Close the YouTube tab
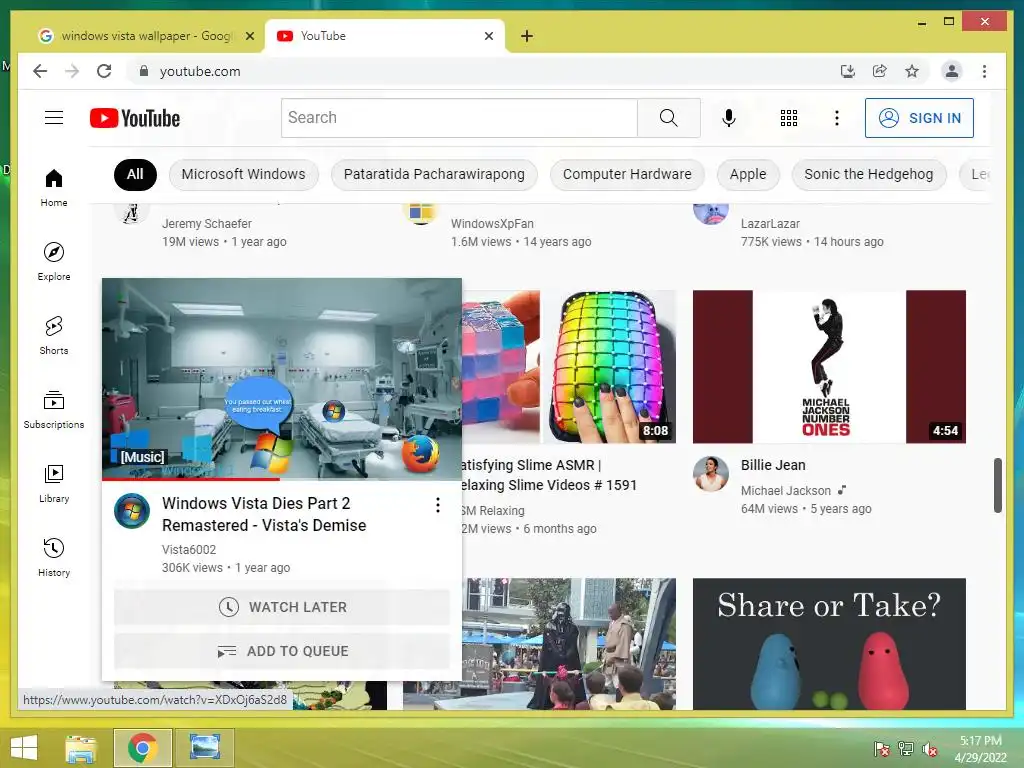 pyautogui.click(x=488, y=36)
